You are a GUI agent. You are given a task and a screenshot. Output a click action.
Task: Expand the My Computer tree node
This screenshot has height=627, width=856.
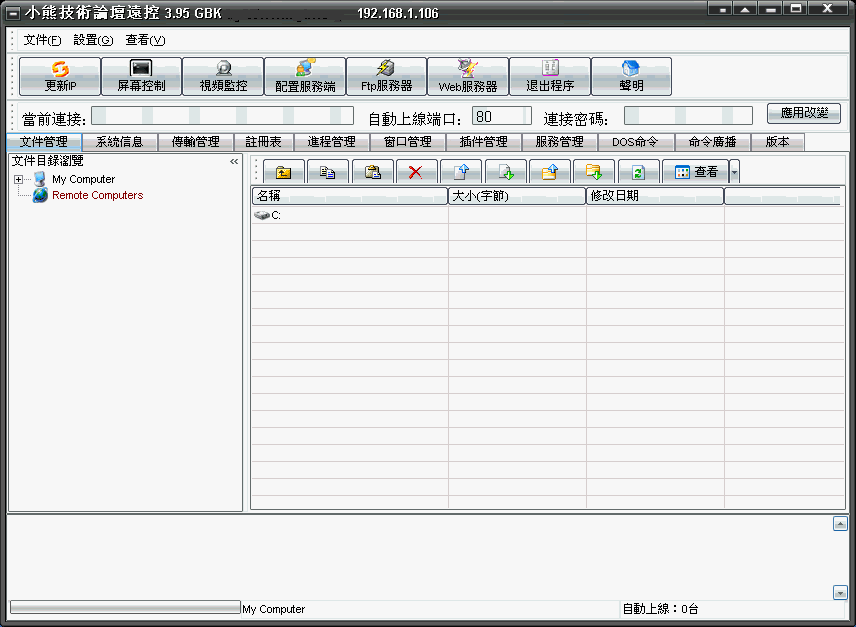[18, 180]
